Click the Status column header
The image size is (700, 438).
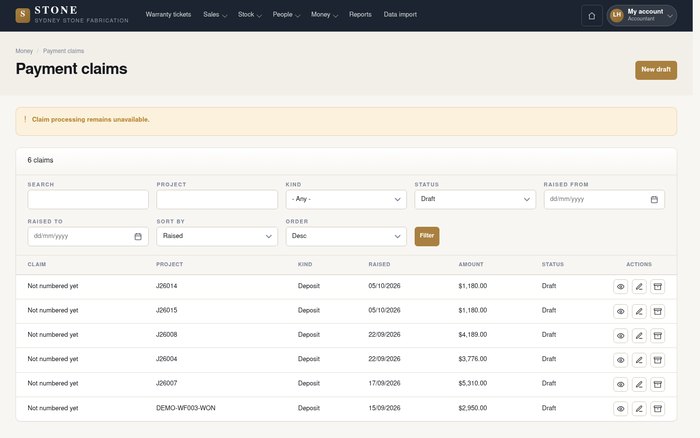553,264
